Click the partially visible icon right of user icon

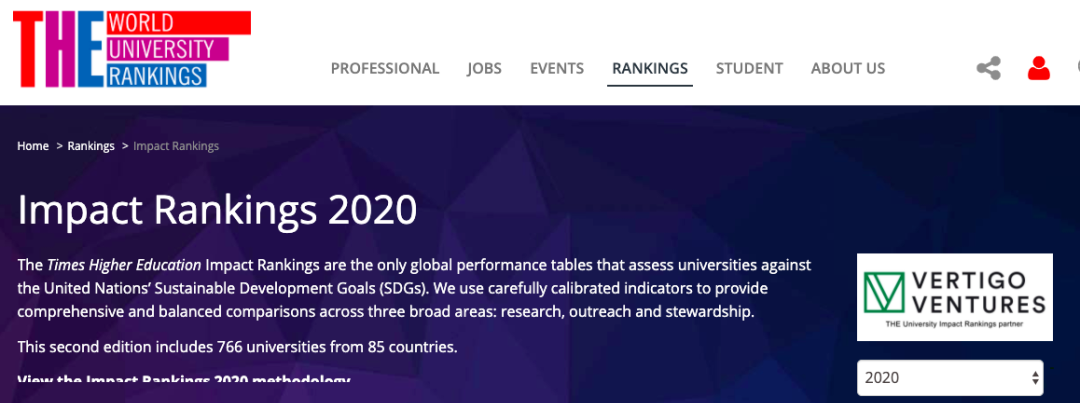click(x=1076, y=68)
